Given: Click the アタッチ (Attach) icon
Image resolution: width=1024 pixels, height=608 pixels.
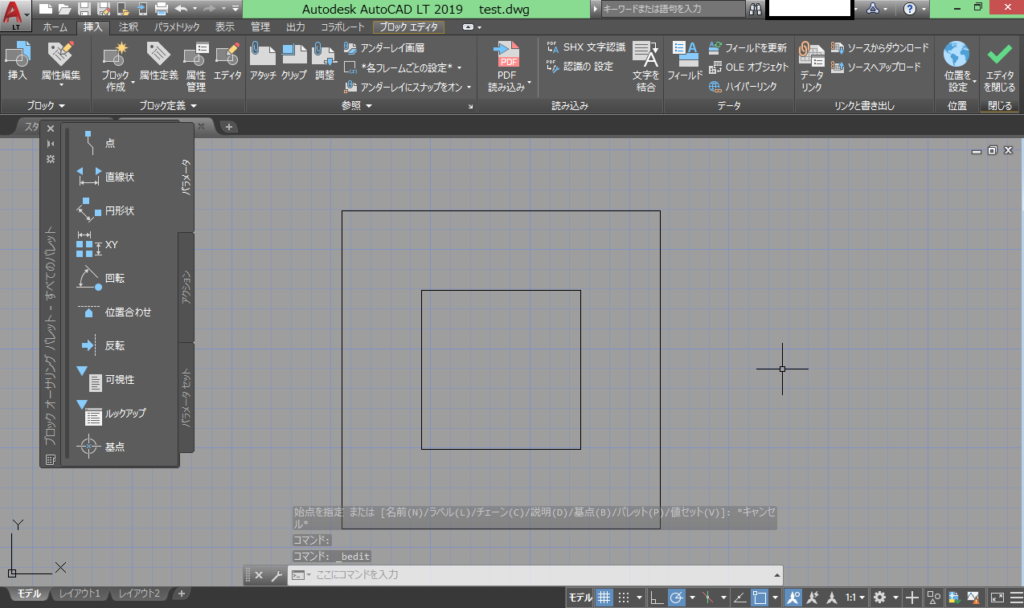Looking at the screenshot, I should pyautogui.click(x=263, y=54).
